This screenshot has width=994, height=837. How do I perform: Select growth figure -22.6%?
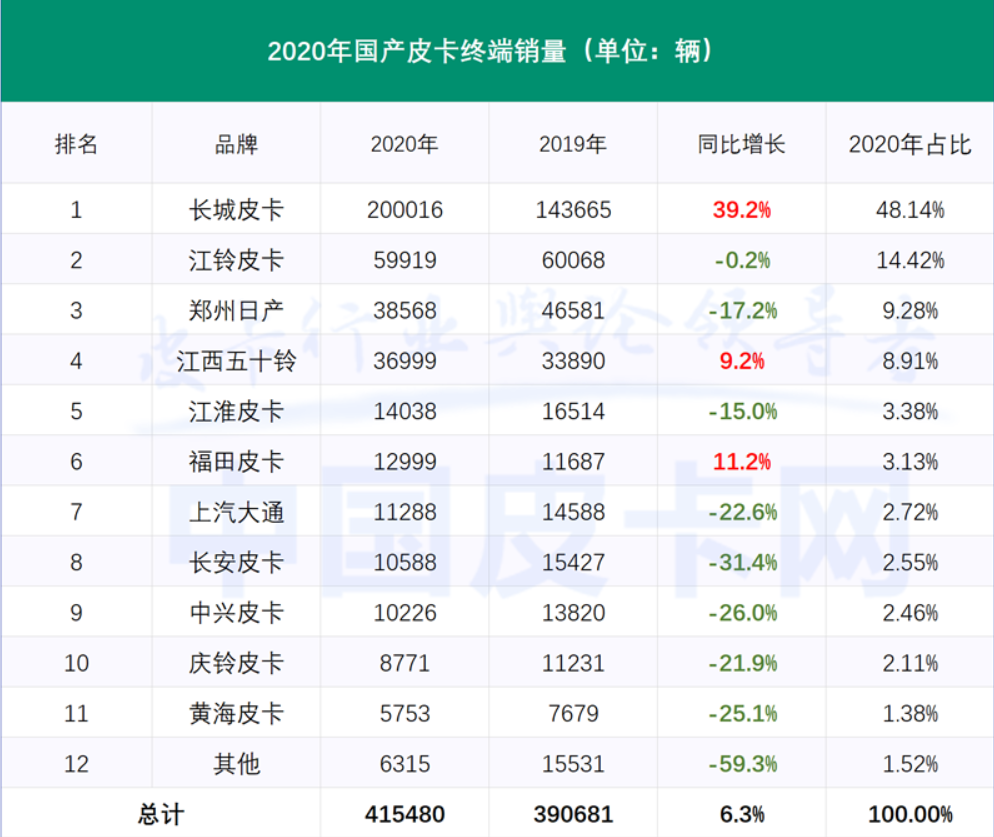(x=742, y=512)
